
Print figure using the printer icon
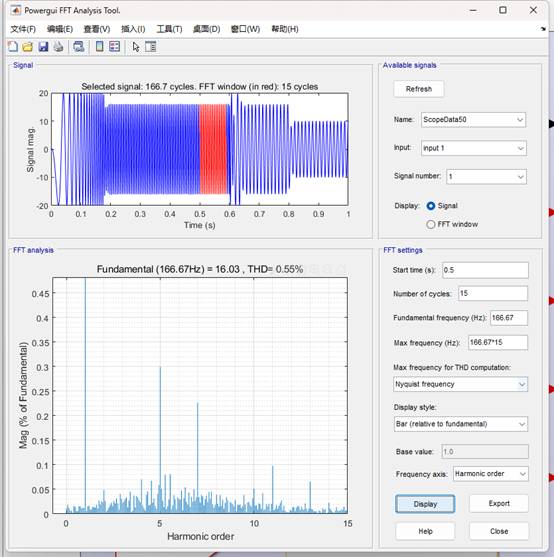tap(58, 47)
